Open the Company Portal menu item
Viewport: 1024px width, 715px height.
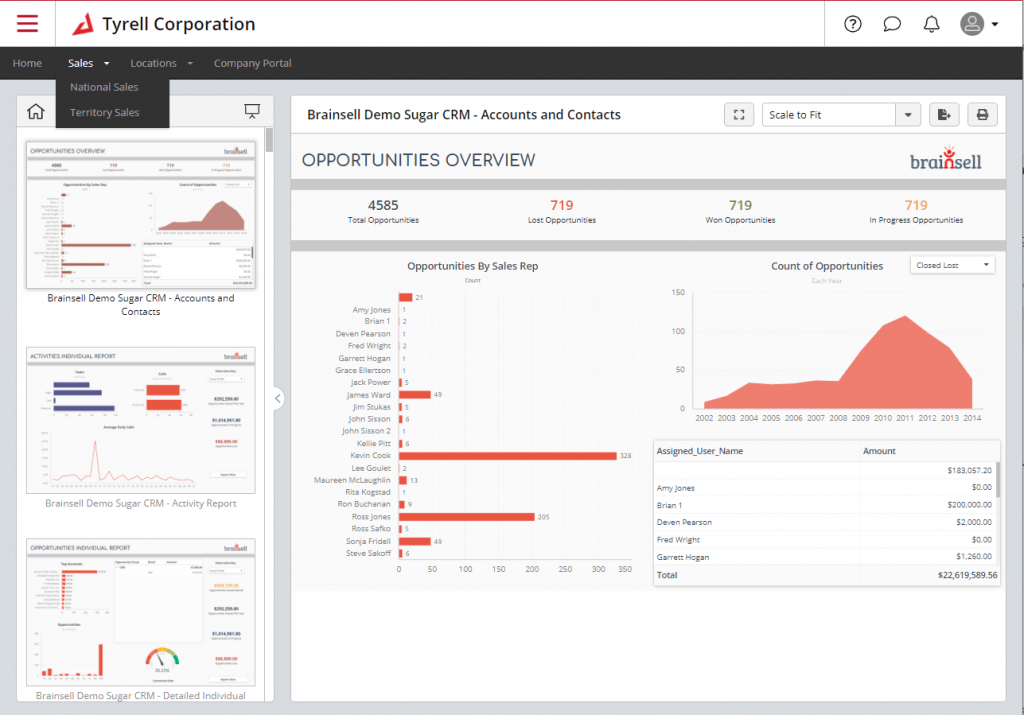pos(253,63)
